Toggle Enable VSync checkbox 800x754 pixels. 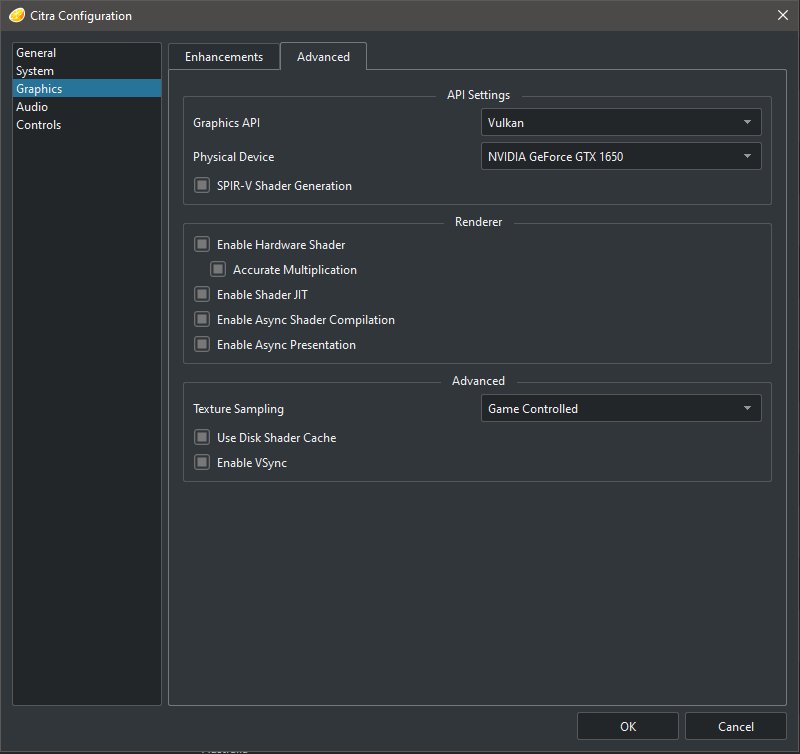pos(202,462)
